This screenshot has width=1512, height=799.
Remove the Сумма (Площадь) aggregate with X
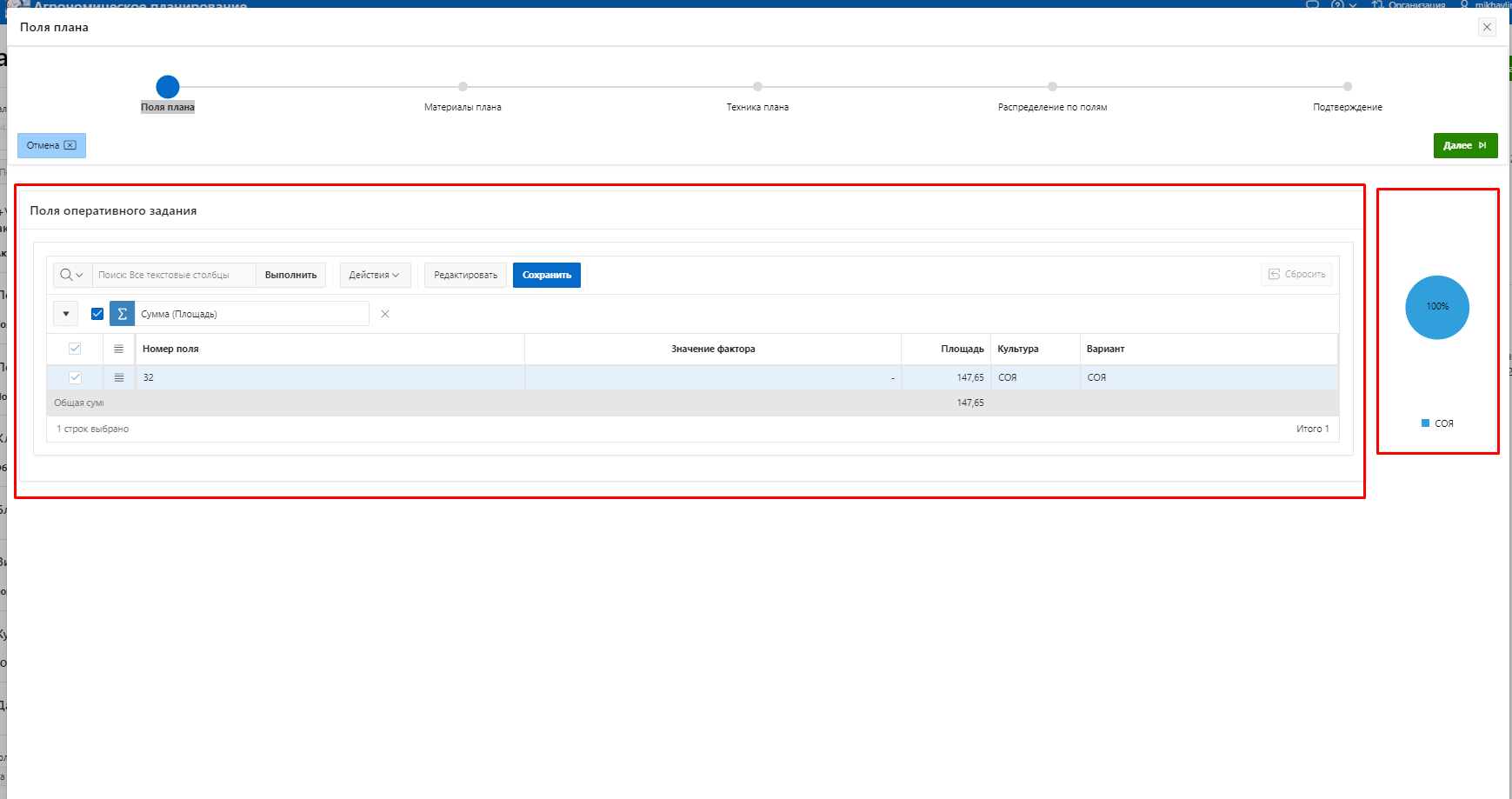[x=385, y=314]
